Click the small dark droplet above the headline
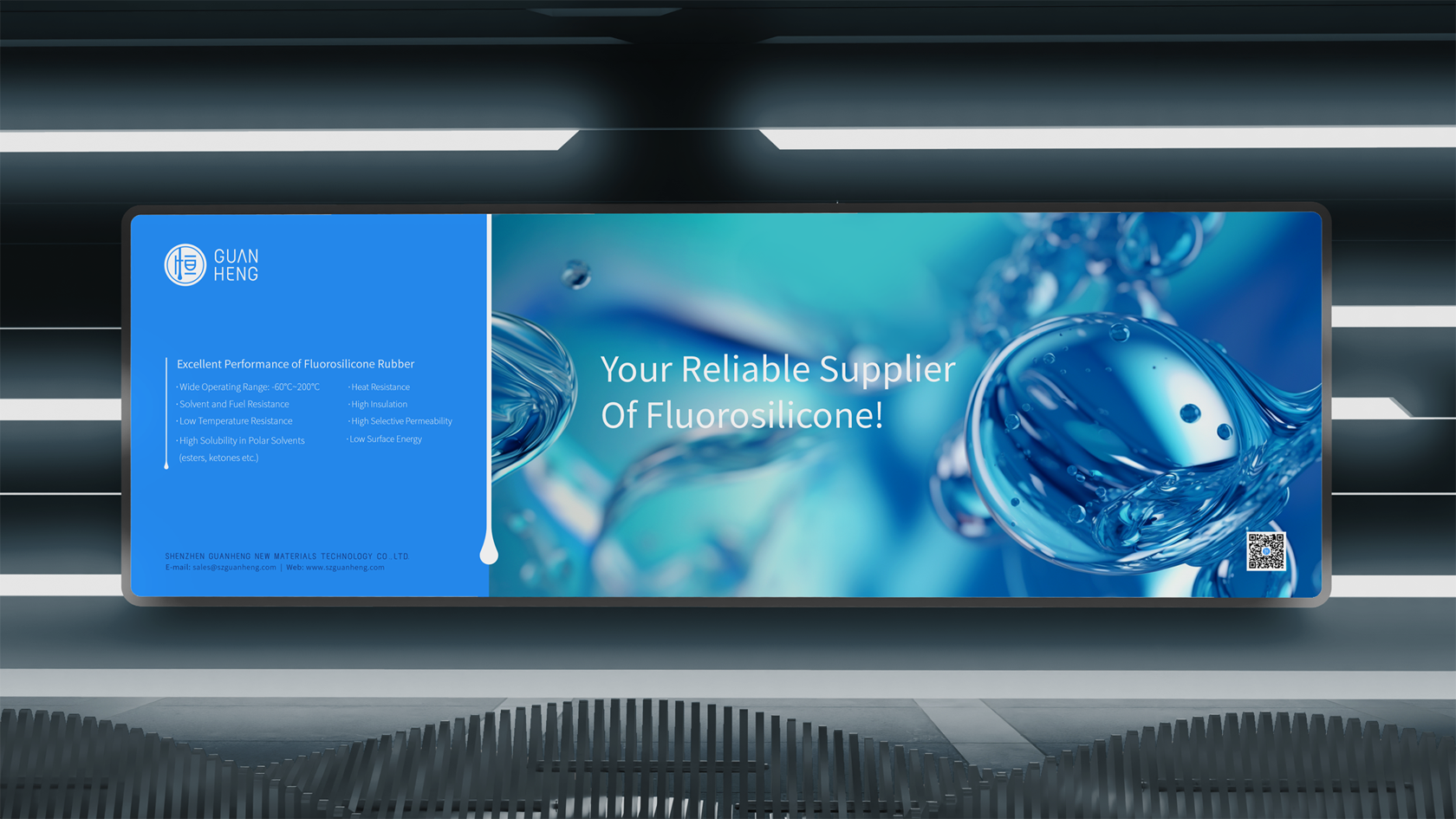Image resolution: width=1456 pixels, height=819 pixels. (575, 275)
